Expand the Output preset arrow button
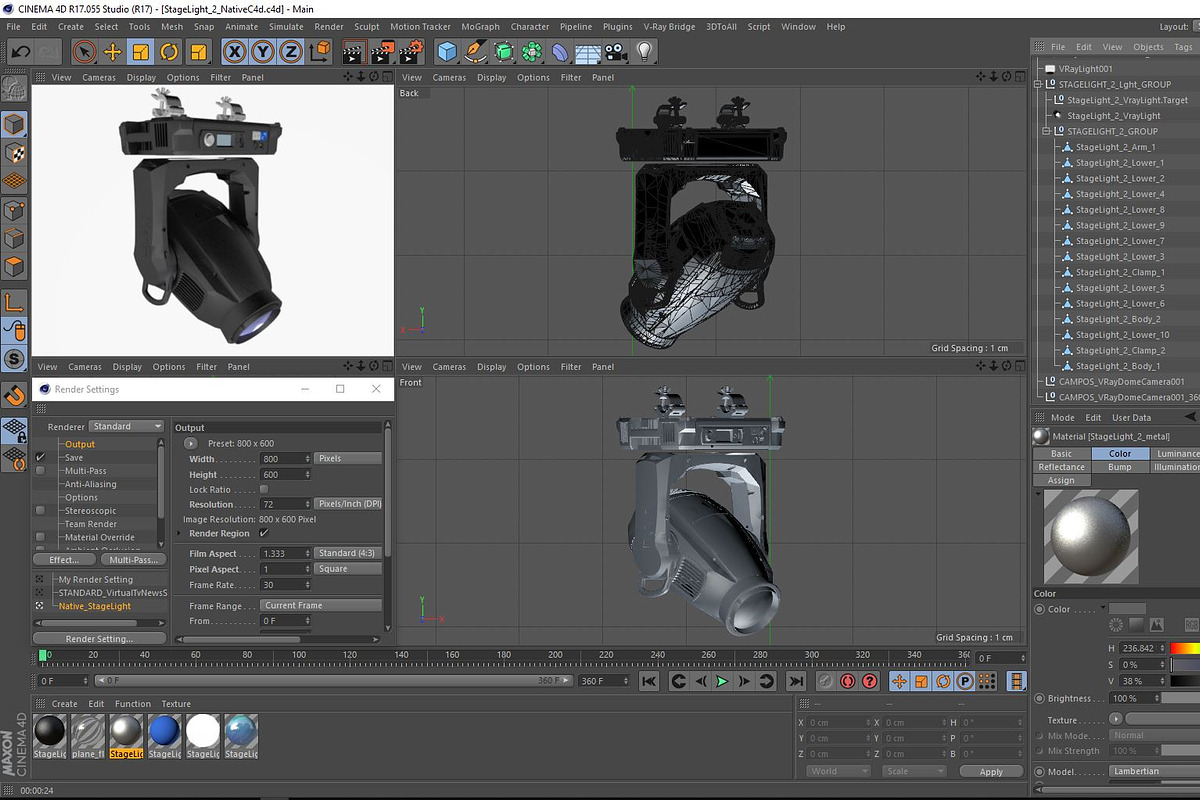 click(191, 443)
